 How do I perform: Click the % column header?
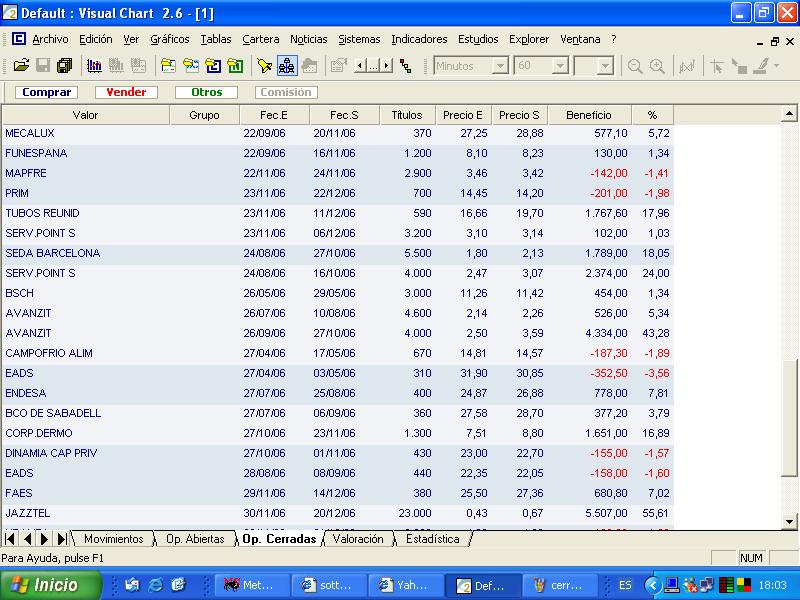click(x=653, y=115)
